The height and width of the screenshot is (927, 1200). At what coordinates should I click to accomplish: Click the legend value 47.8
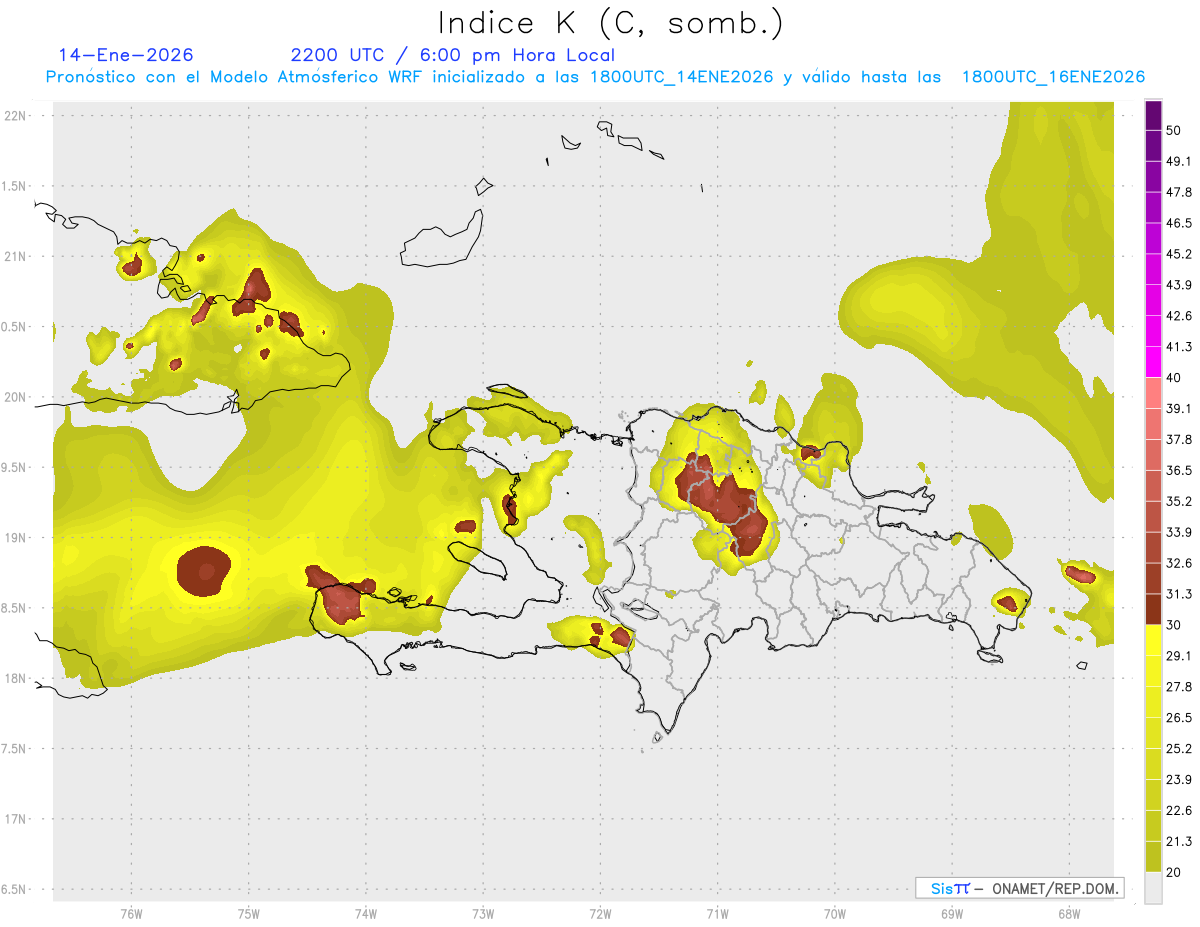click(x=1178, y=192)
